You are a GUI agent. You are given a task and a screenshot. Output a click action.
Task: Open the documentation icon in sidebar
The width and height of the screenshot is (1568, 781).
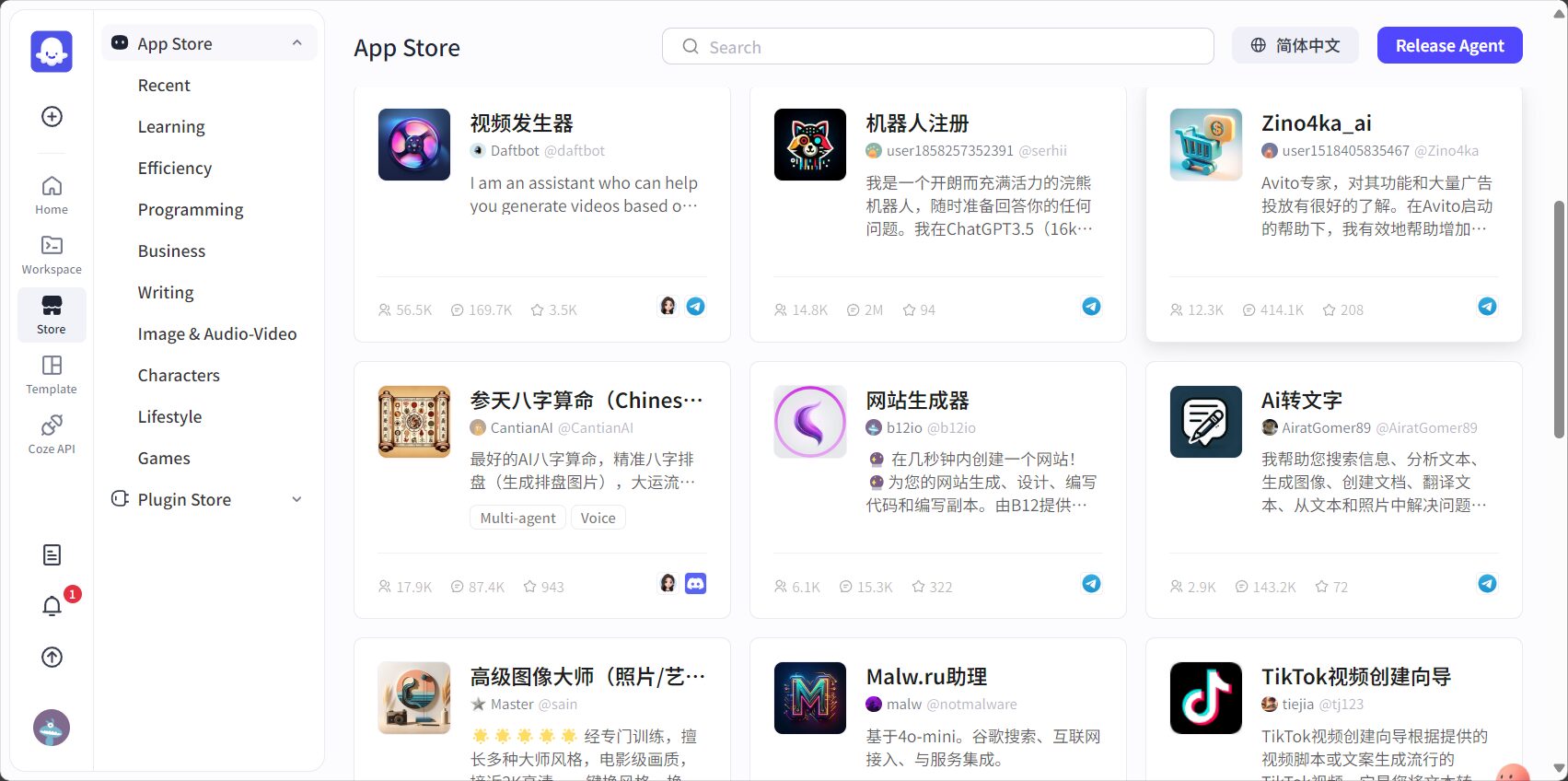(52, 554)
